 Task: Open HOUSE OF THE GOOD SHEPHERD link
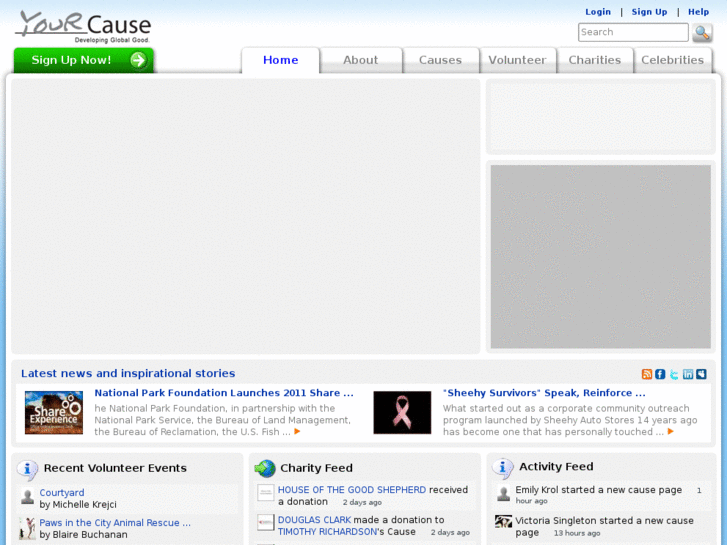pos(351,490)
